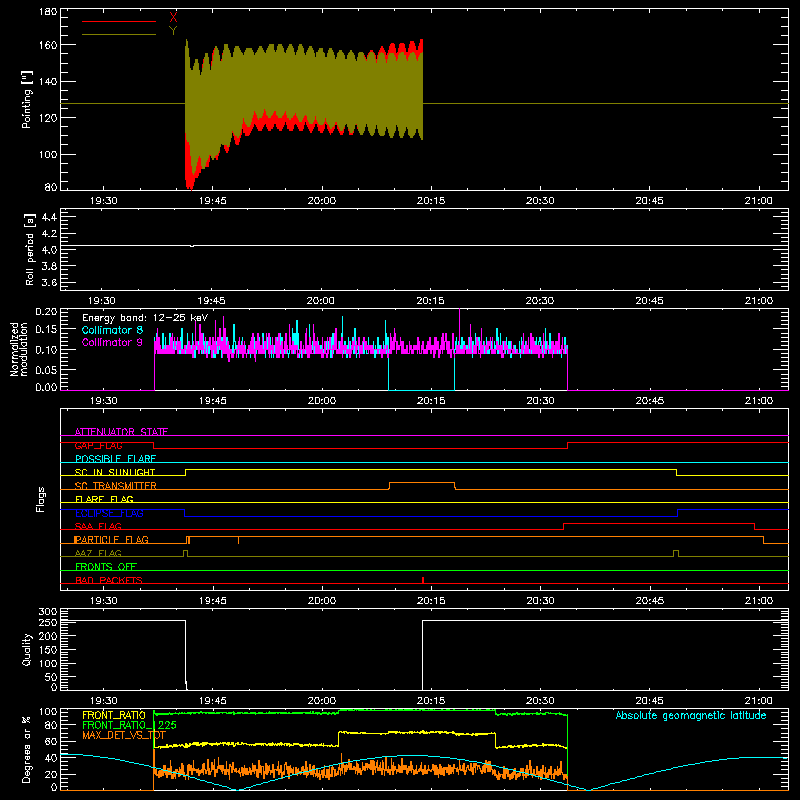Click the BAD_PACKETS flag label
The width and height of the screenshot is (800, 800).
tap(109, 580)
